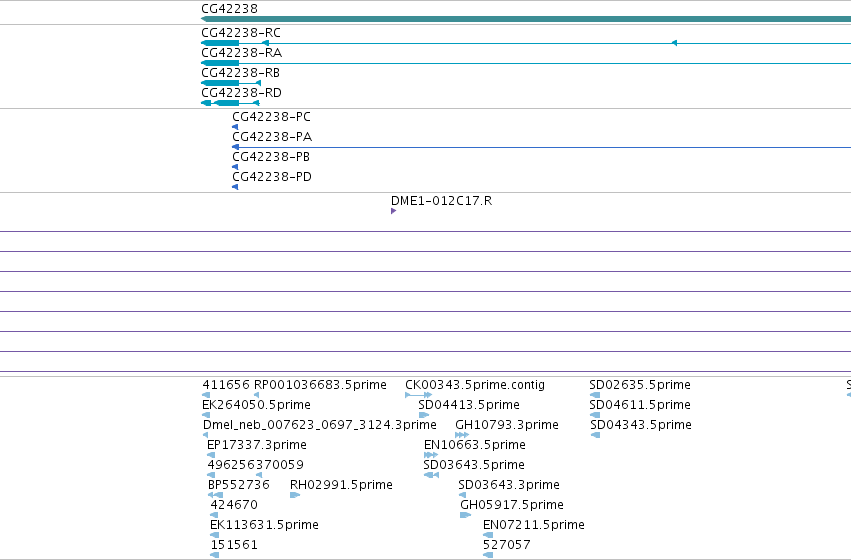
Task: Click the SD04413.5prime label
Action: click(469, 405)
